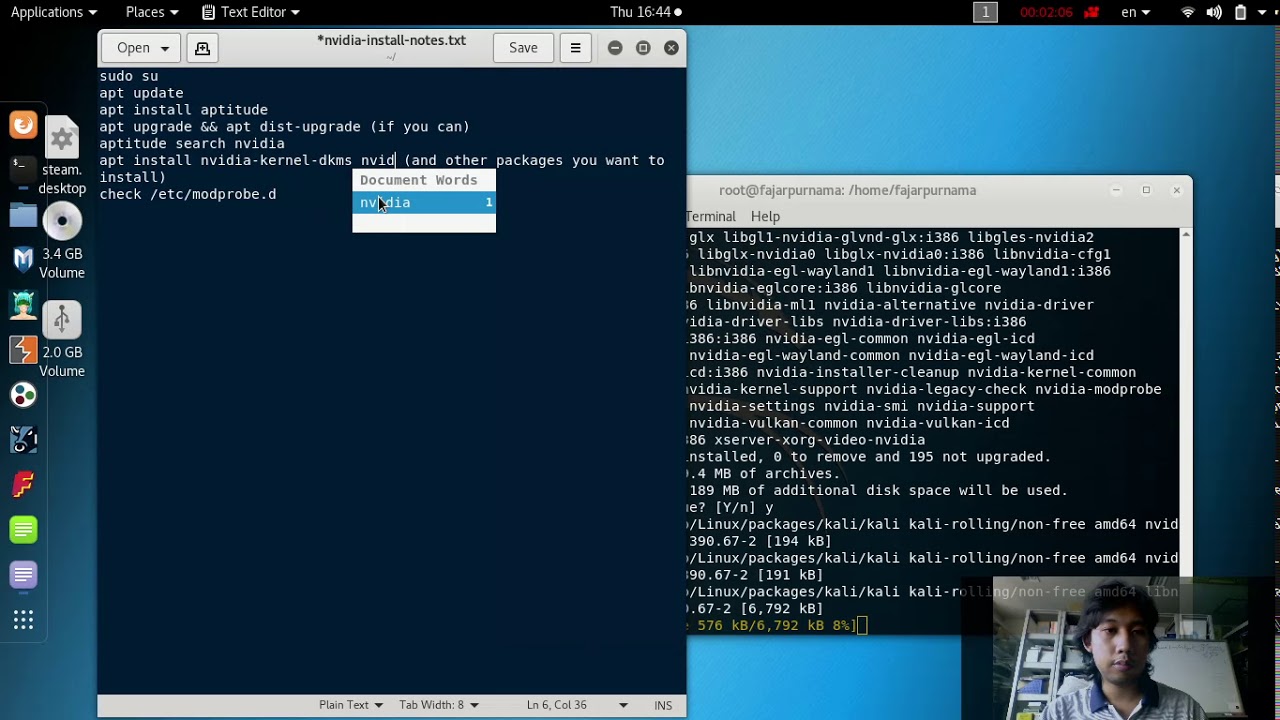This screenshot has height=720, width=1280.
Task: Toggle the INS insert mode indicator
Action: (663, 705)
